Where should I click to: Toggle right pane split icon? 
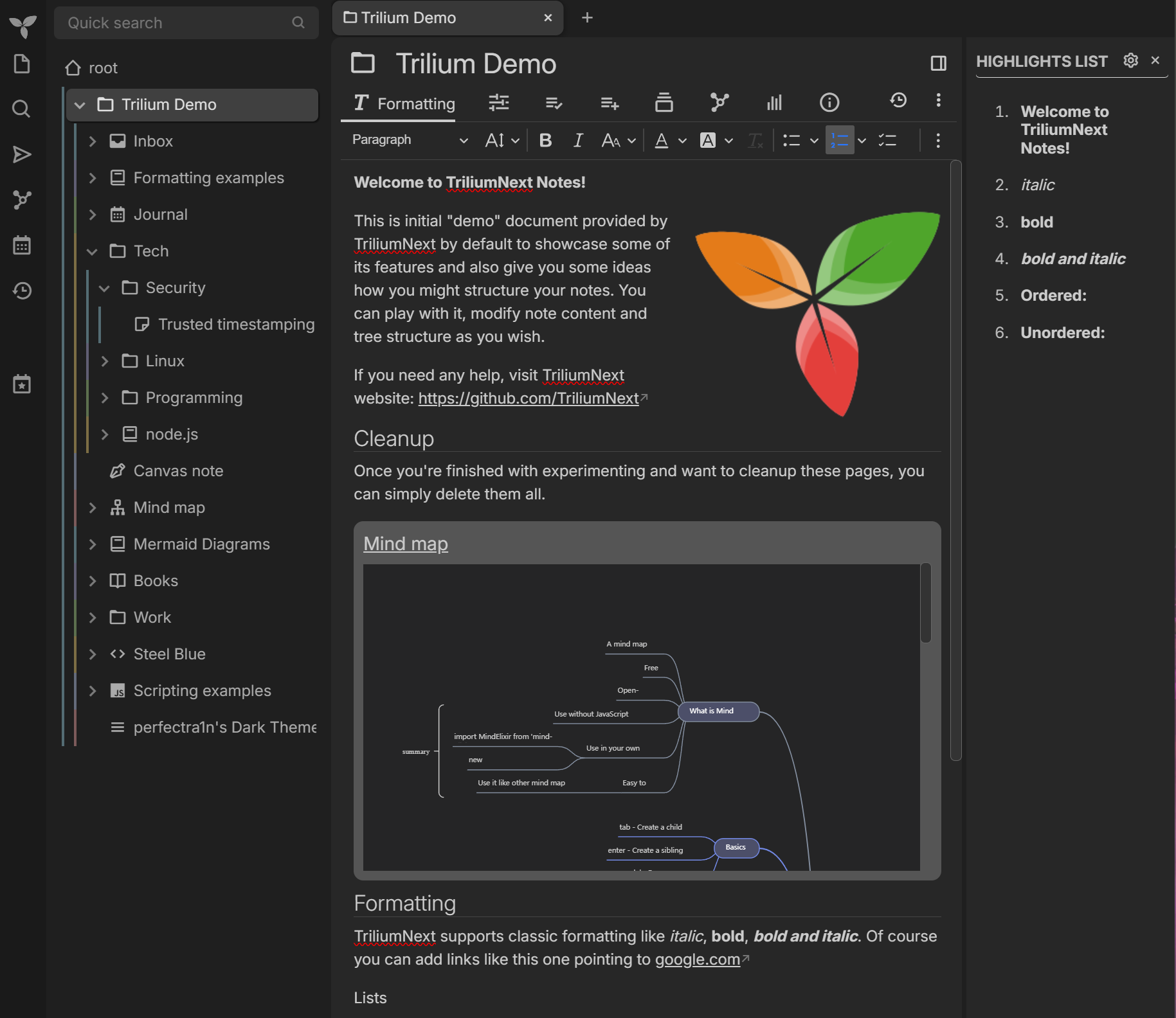coord(939,63)
